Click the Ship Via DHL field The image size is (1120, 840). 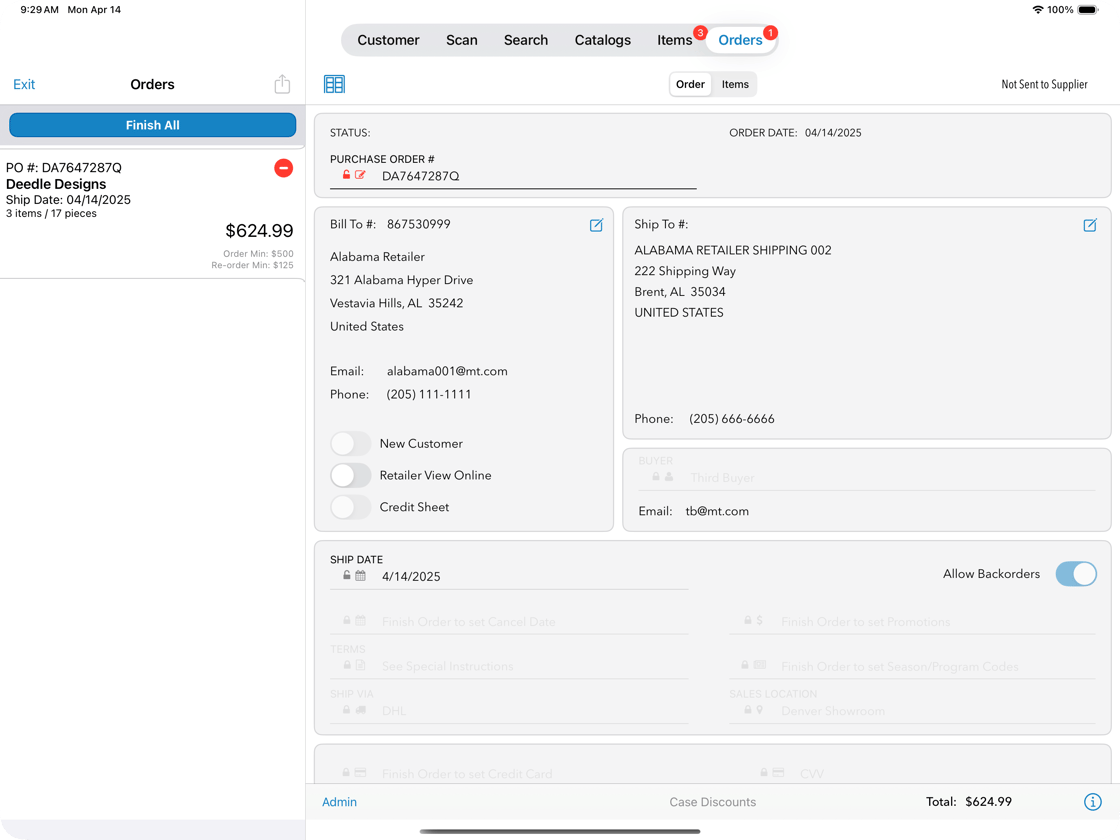pos(509,711)
